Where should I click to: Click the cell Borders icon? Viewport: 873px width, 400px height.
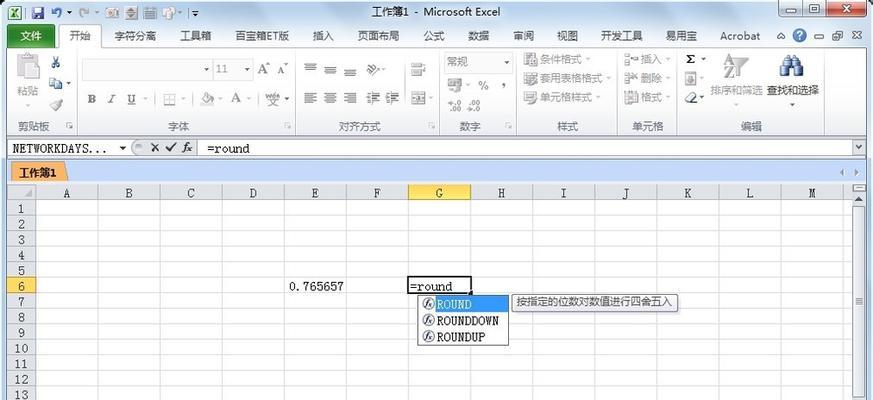click(x=169, y=99)
